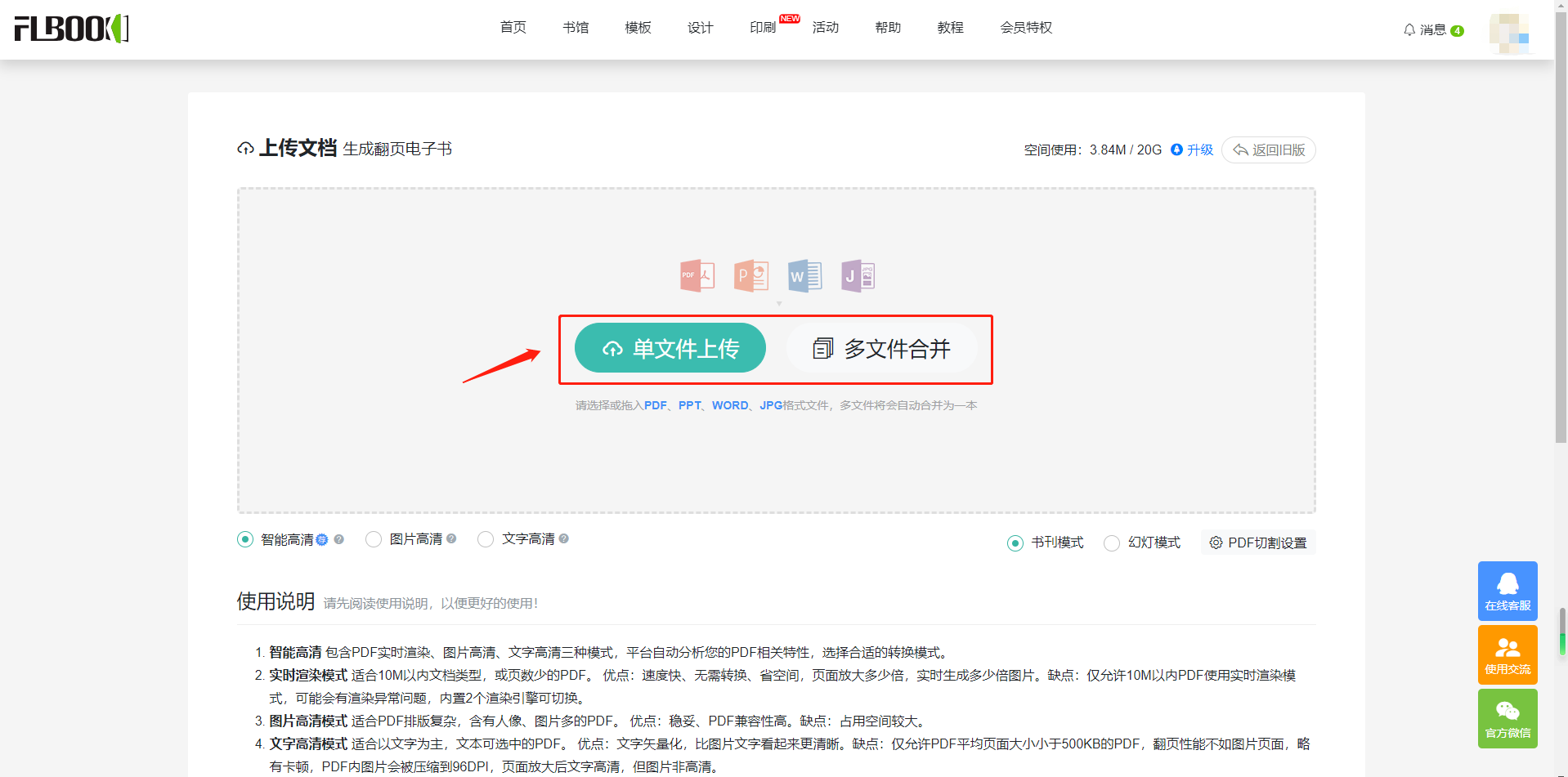1568x777 pixels.
Task: Select 书刊模式 display mode
Action: point(1015,543)
